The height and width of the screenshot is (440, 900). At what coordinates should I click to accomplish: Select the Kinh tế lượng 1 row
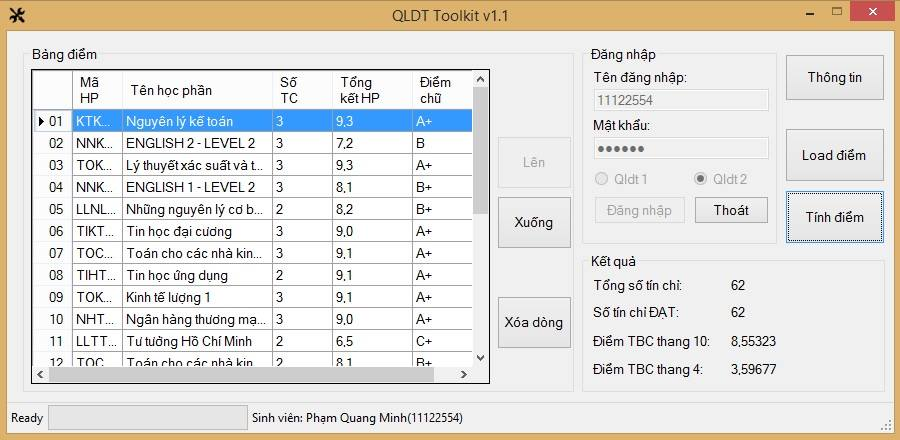197,297
